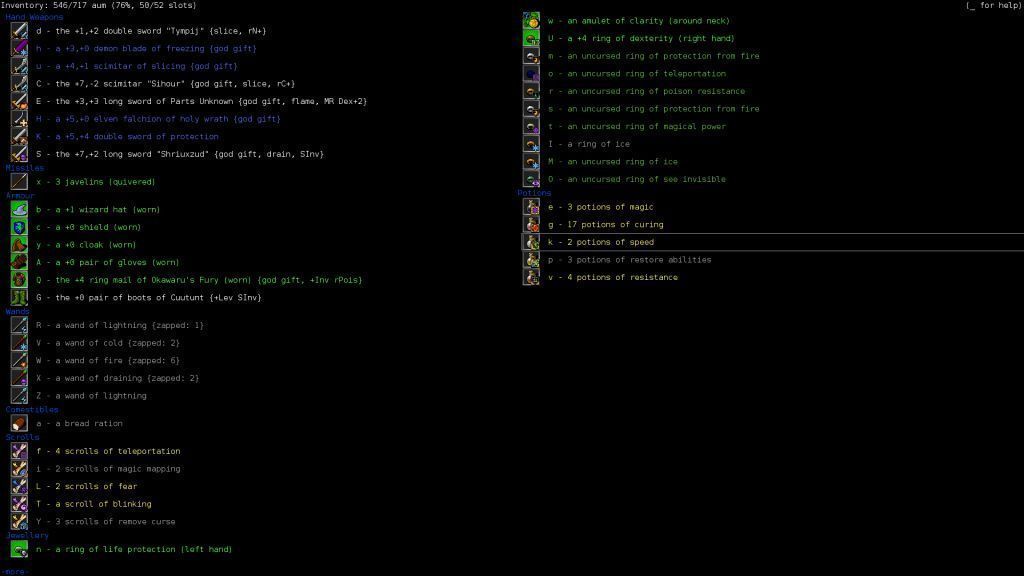
Task: Click the ring of poison resistance icon
Action: 531,91
